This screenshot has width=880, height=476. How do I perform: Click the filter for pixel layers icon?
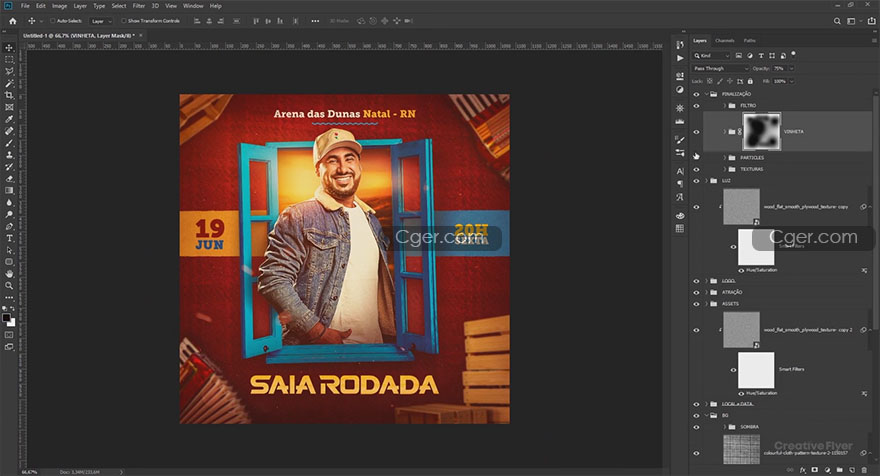pyautogui.click(x=739, y=56)
